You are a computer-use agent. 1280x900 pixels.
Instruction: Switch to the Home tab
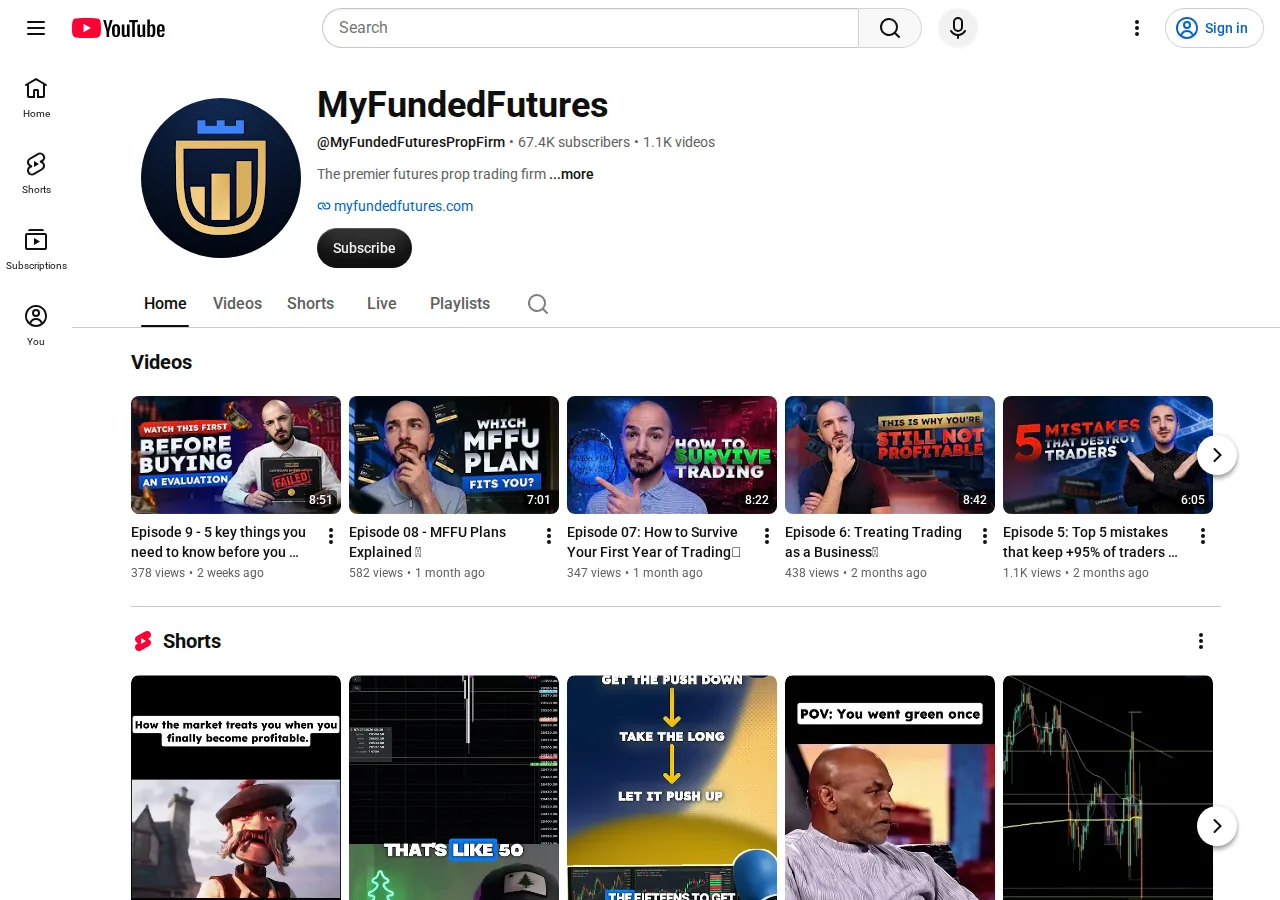coord(165,304)
